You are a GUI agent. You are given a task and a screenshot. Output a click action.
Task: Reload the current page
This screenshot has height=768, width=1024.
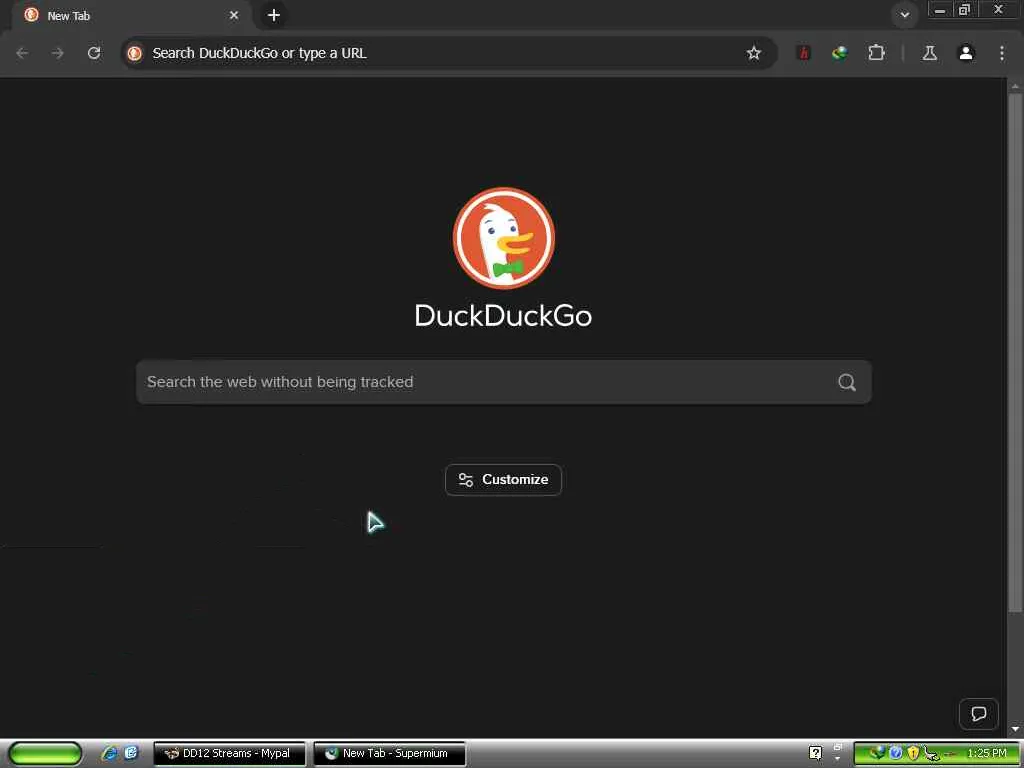[94, 53]
